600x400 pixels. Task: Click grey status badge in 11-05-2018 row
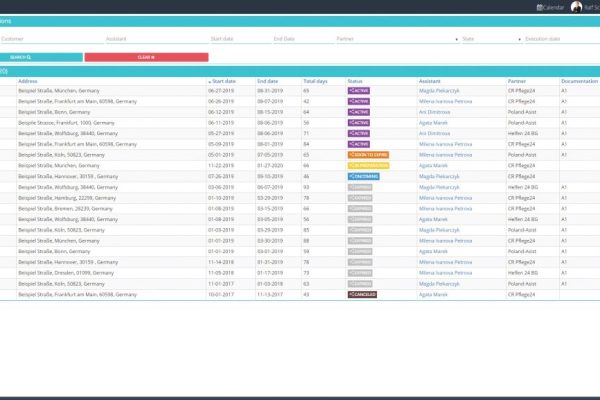click(x=360, y=273)
